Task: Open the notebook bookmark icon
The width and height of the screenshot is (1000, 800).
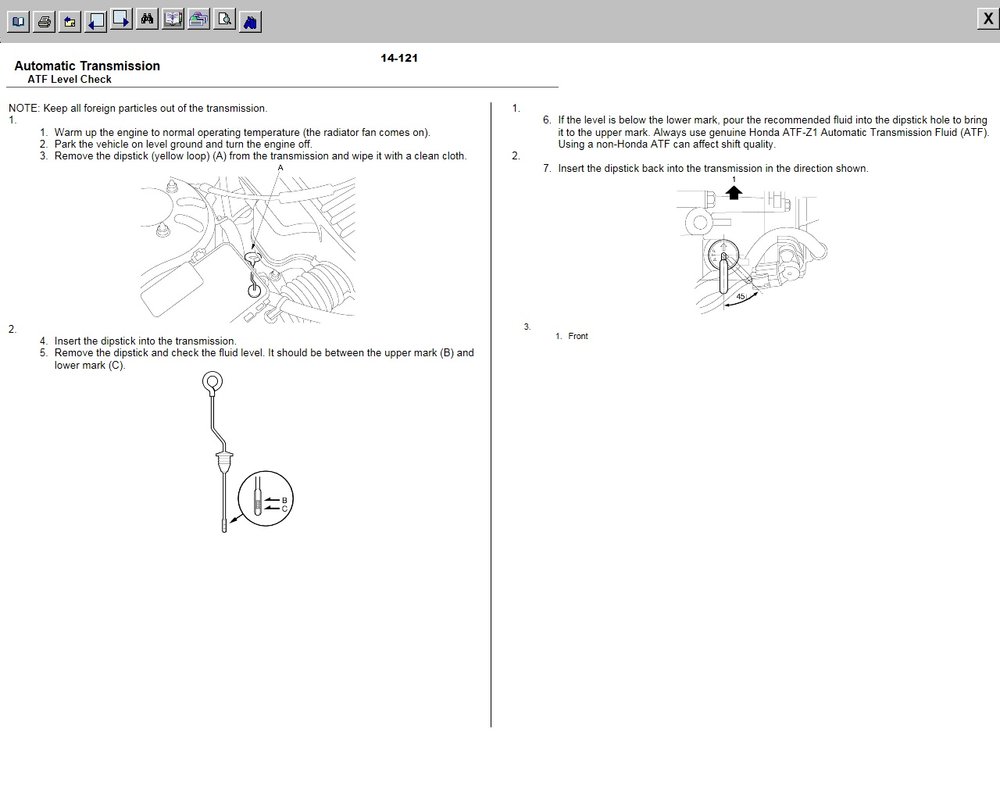Action: tap(173, 19)
